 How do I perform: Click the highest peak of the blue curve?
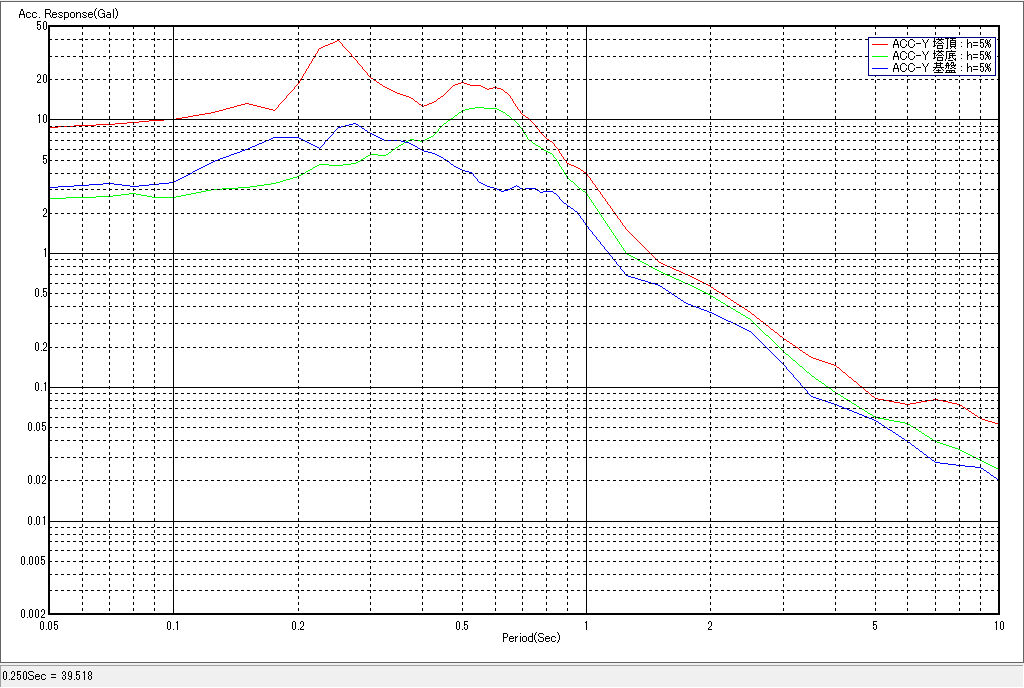click(353, 124)
